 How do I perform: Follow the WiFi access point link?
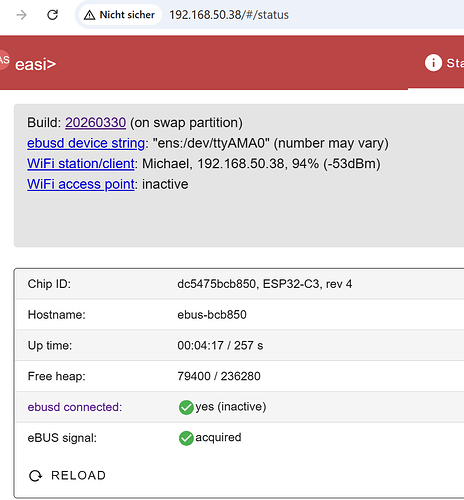[x=81, y=184]
